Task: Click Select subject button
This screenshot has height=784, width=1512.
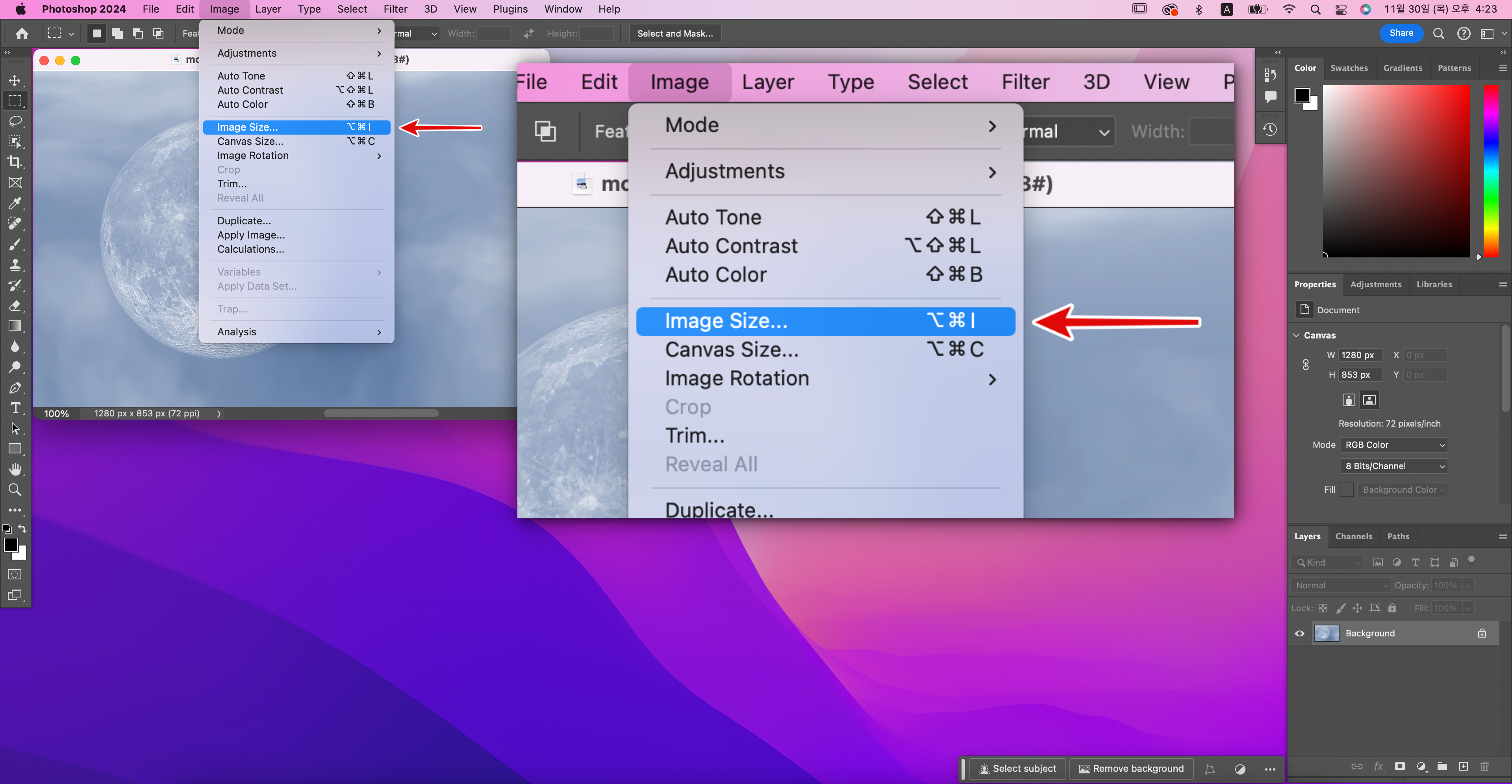Action: click(1018, 769)
